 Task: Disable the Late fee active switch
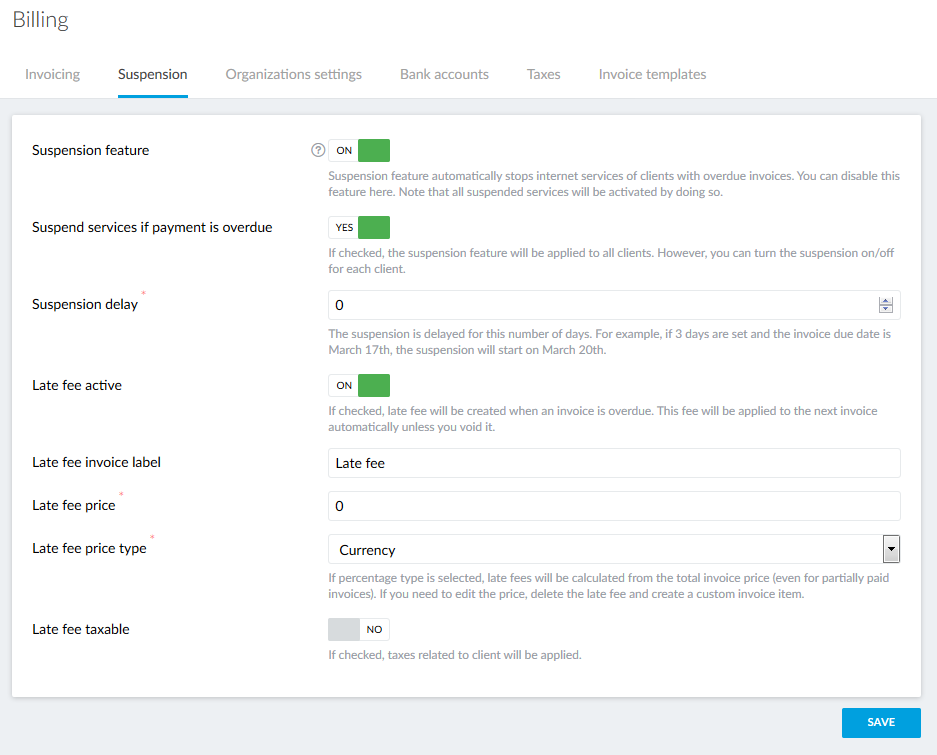tap(359, 386)
